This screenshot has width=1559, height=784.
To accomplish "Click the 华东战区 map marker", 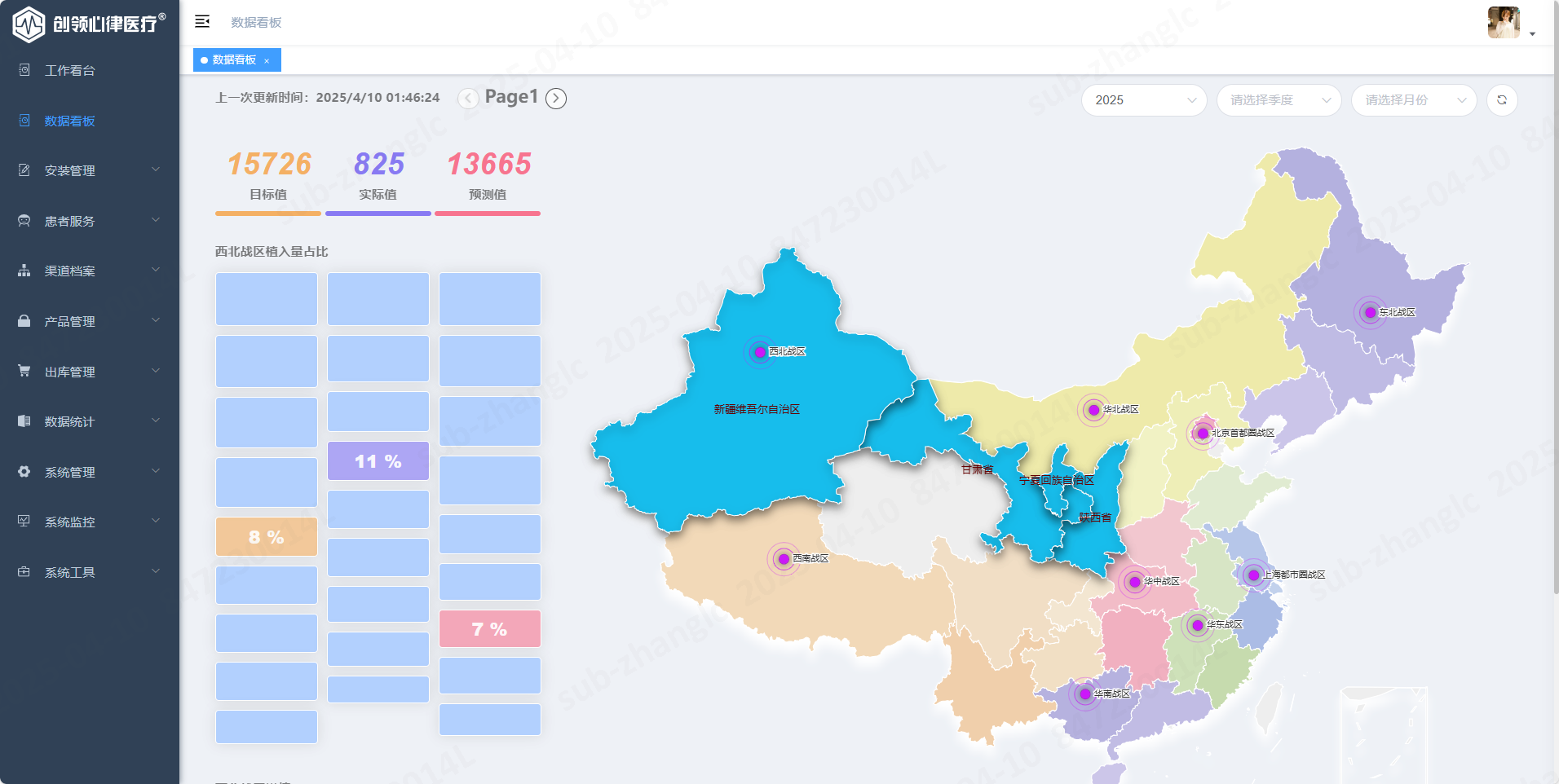I will (1198, 625).
